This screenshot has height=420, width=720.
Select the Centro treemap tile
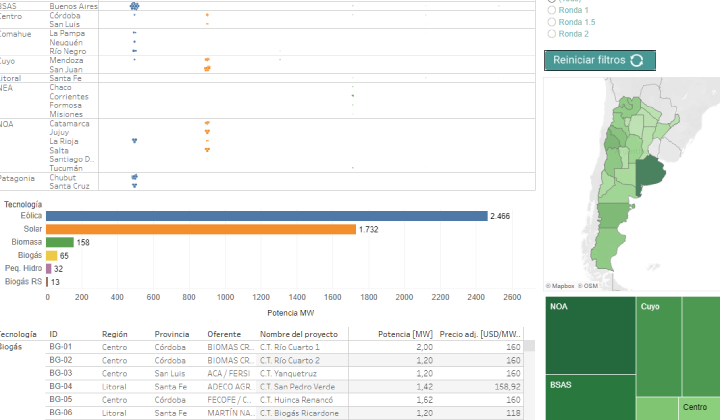699,409
